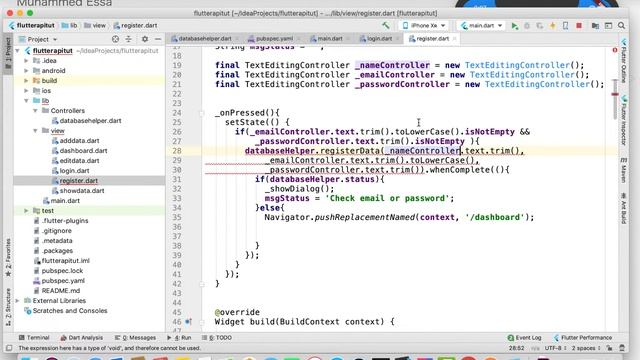Viewport: 640px width, 360px height.
Task: Collapse the lib folder
Action: point(27,100)
